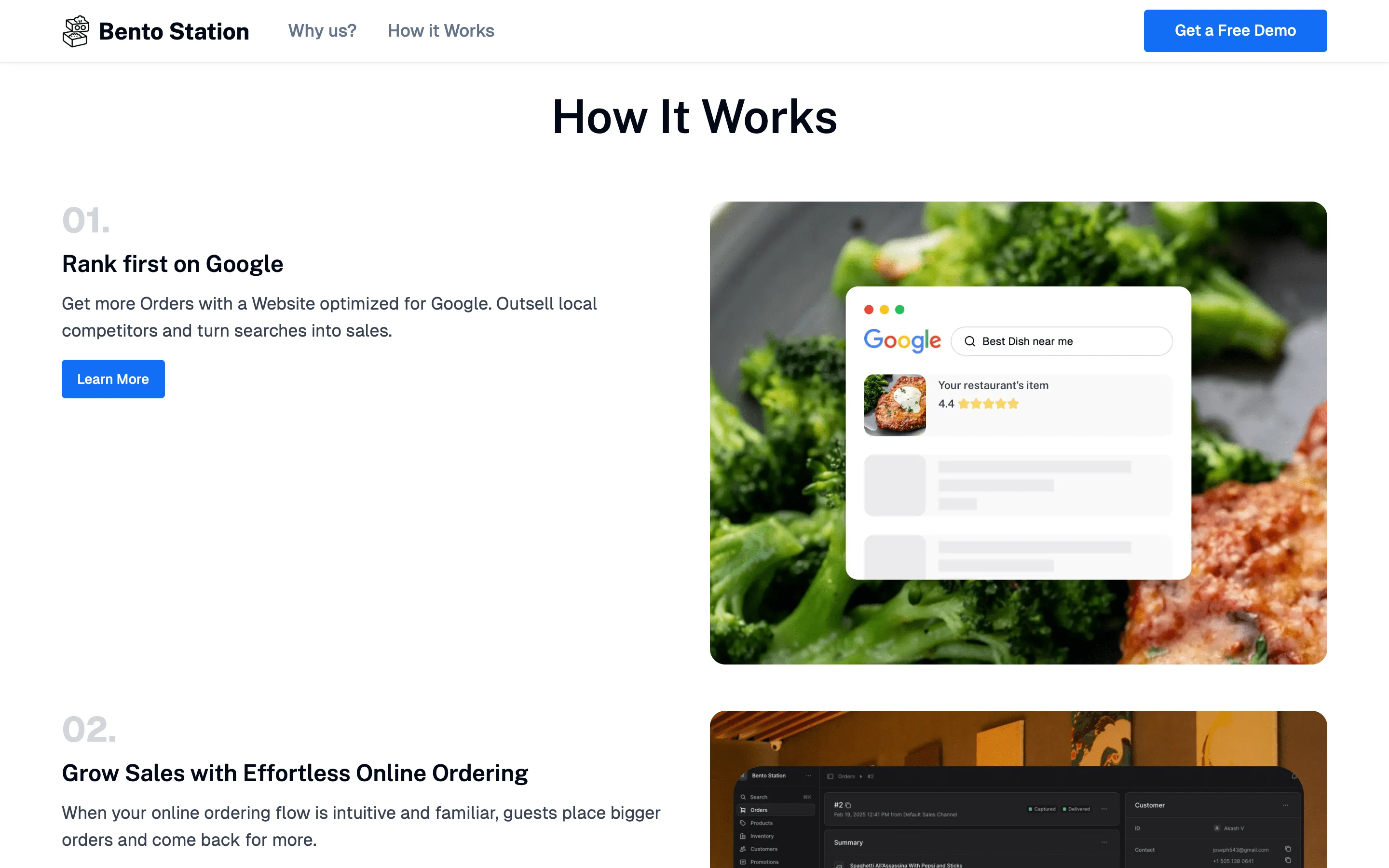This screenshot has height=868, width=1389.
Task: Copy order number with icon beside #2
Action: (848, 805)
